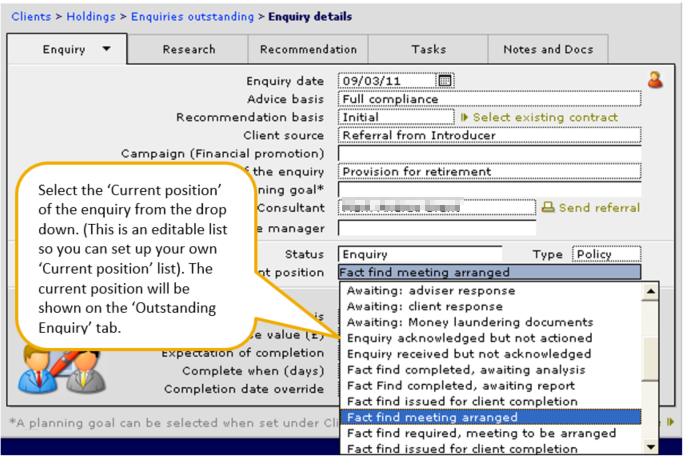Go to the Notes and Docs tab
Viewport: 688px width, 457px height.
point(548,49)
